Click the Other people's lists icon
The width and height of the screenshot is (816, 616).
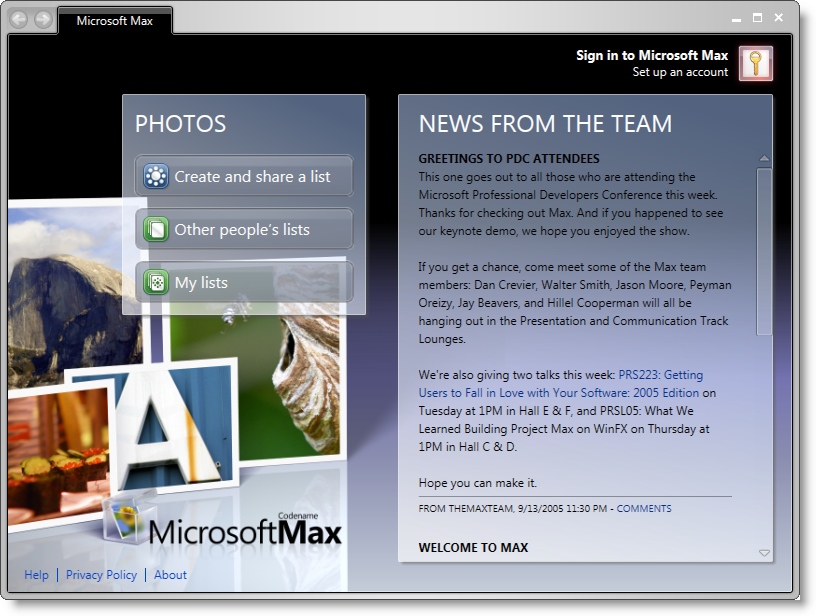pyautogui.click(x=155, y=230)
